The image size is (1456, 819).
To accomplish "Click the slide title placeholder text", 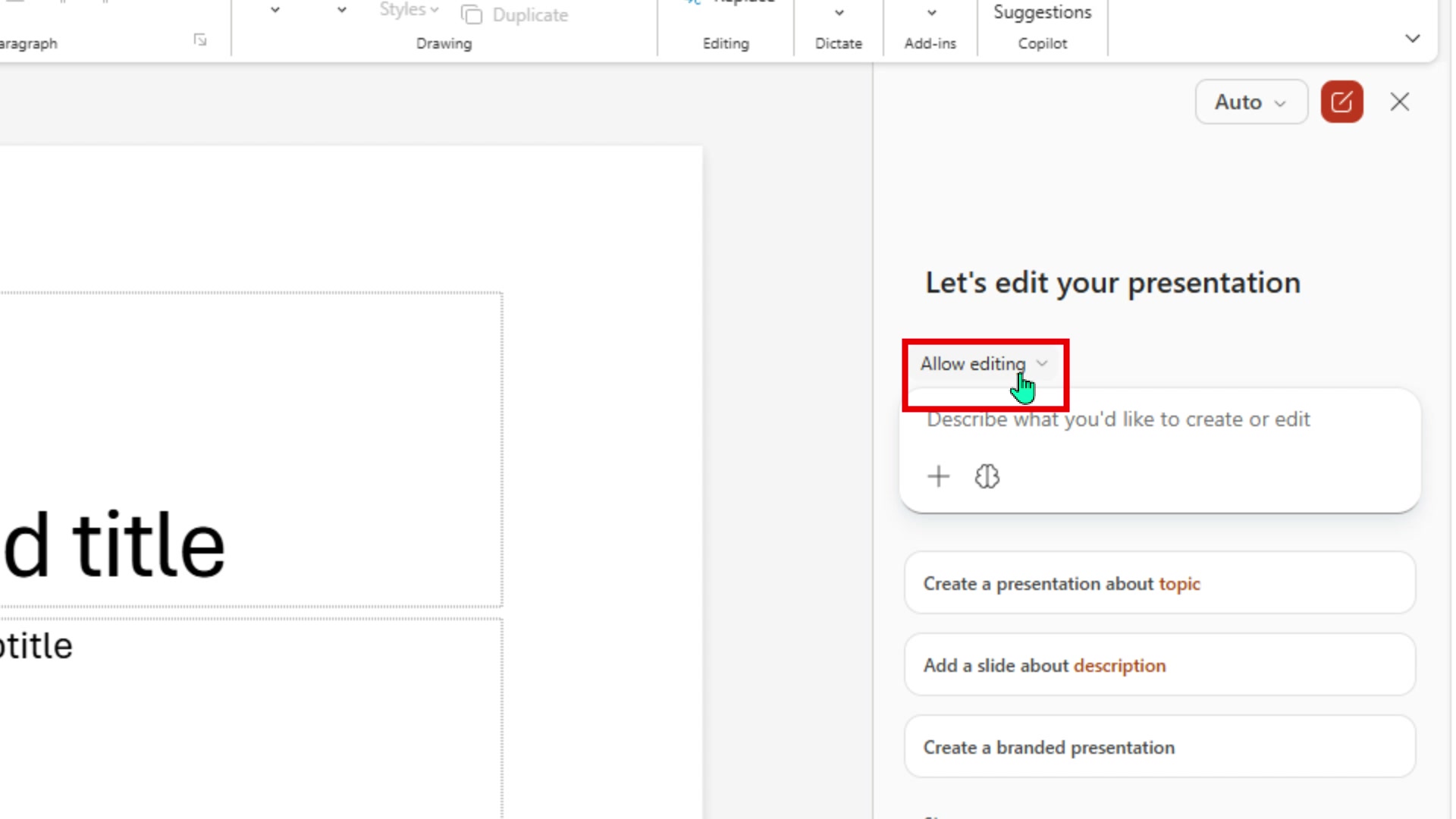I will coord(115,544).
